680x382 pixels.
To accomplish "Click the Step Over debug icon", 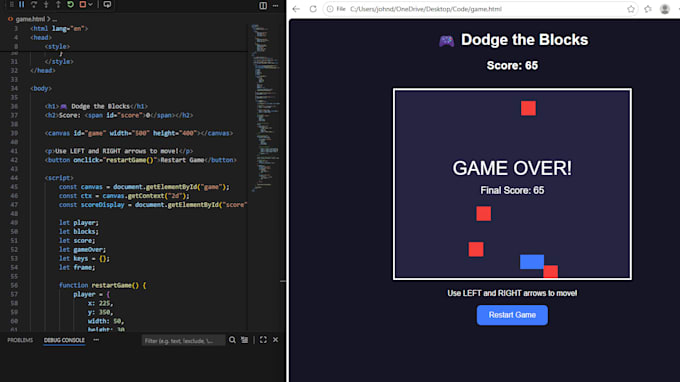I will [34, 4].
